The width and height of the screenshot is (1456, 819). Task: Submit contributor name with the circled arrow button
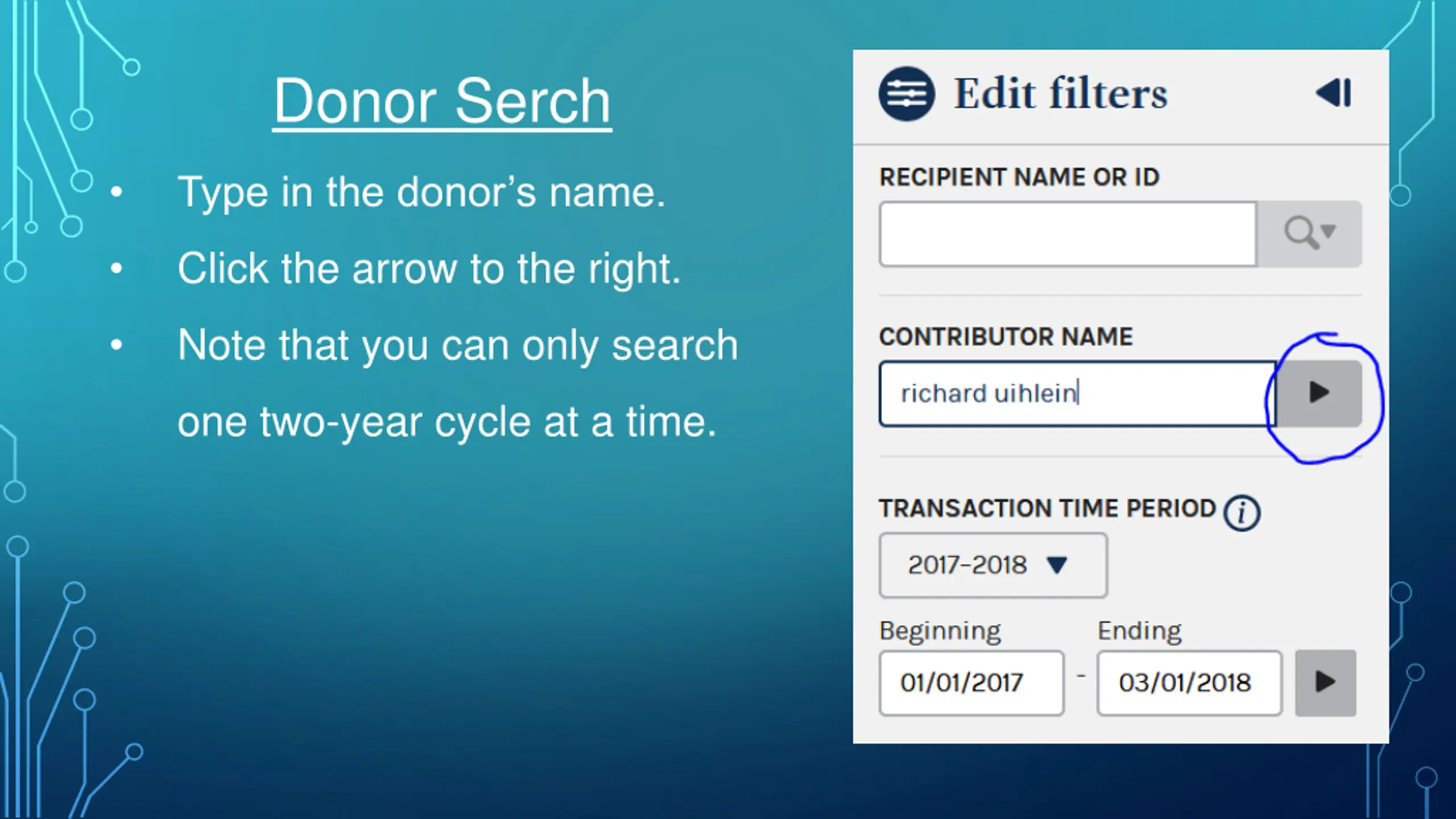(x=1319, y=393)
